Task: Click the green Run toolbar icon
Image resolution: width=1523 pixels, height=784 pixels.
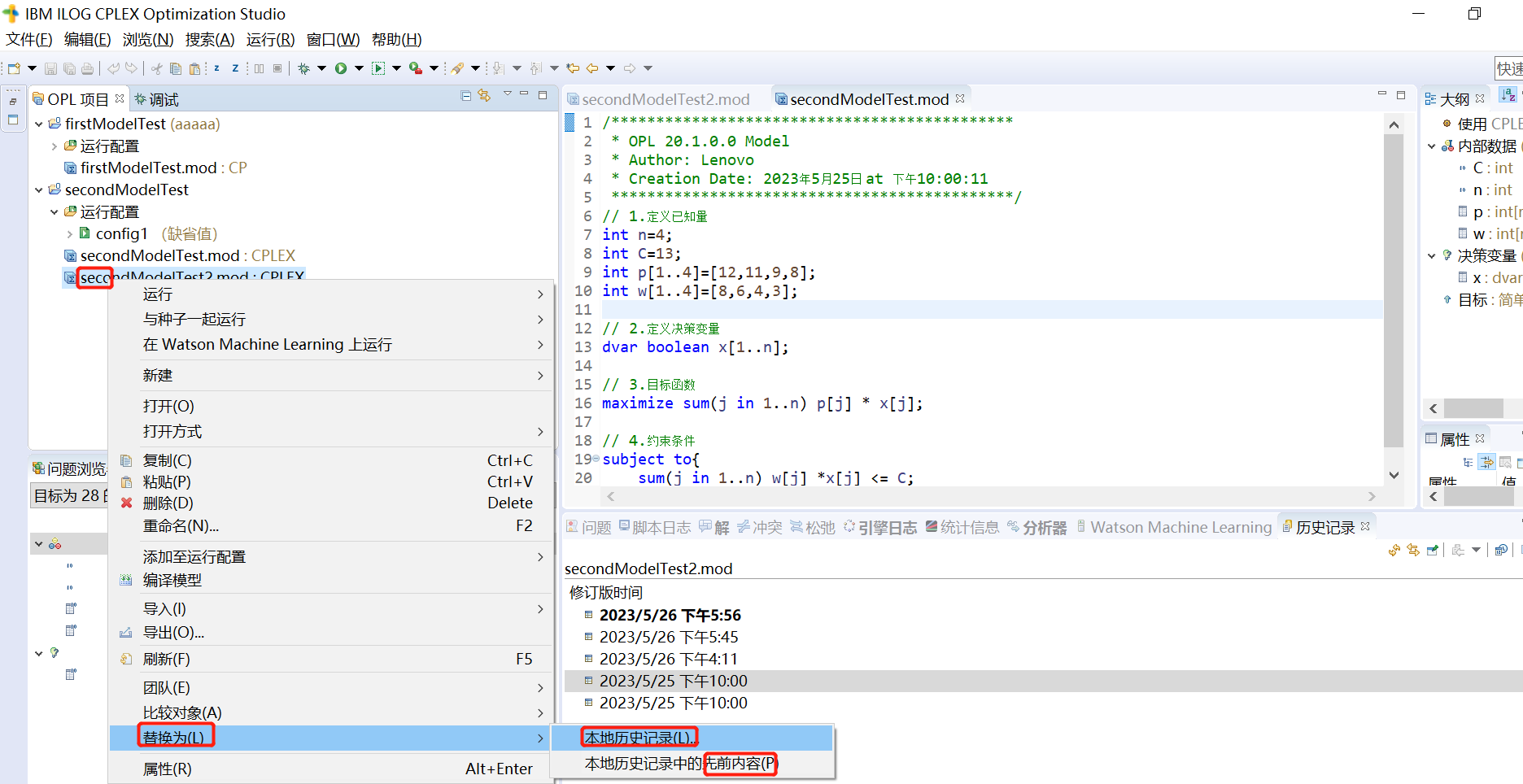Action: coord(341,68)
